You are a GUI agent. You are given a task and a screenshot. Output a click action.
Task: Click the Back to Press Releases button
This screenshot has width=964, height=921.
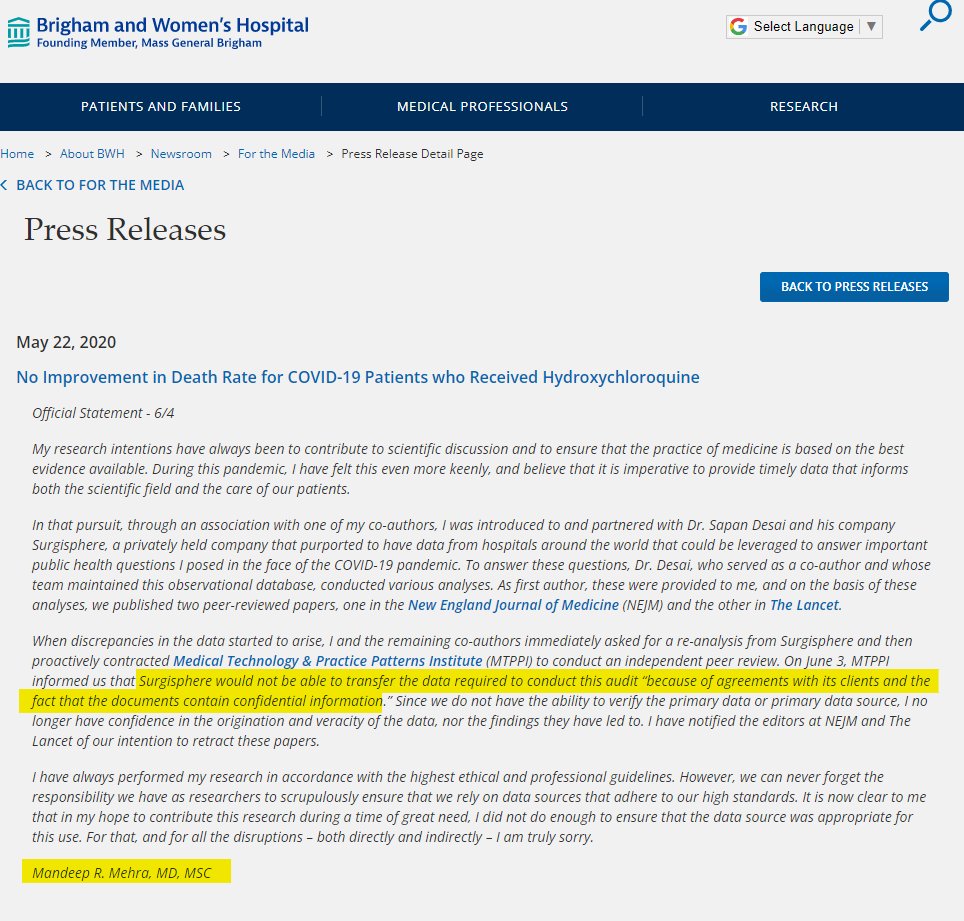click(x=854, y=286)
